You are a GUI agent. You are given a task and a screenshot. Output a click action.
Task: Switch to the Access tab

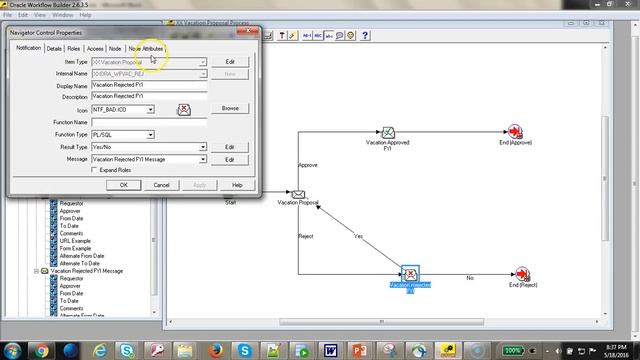coord(95,49)
